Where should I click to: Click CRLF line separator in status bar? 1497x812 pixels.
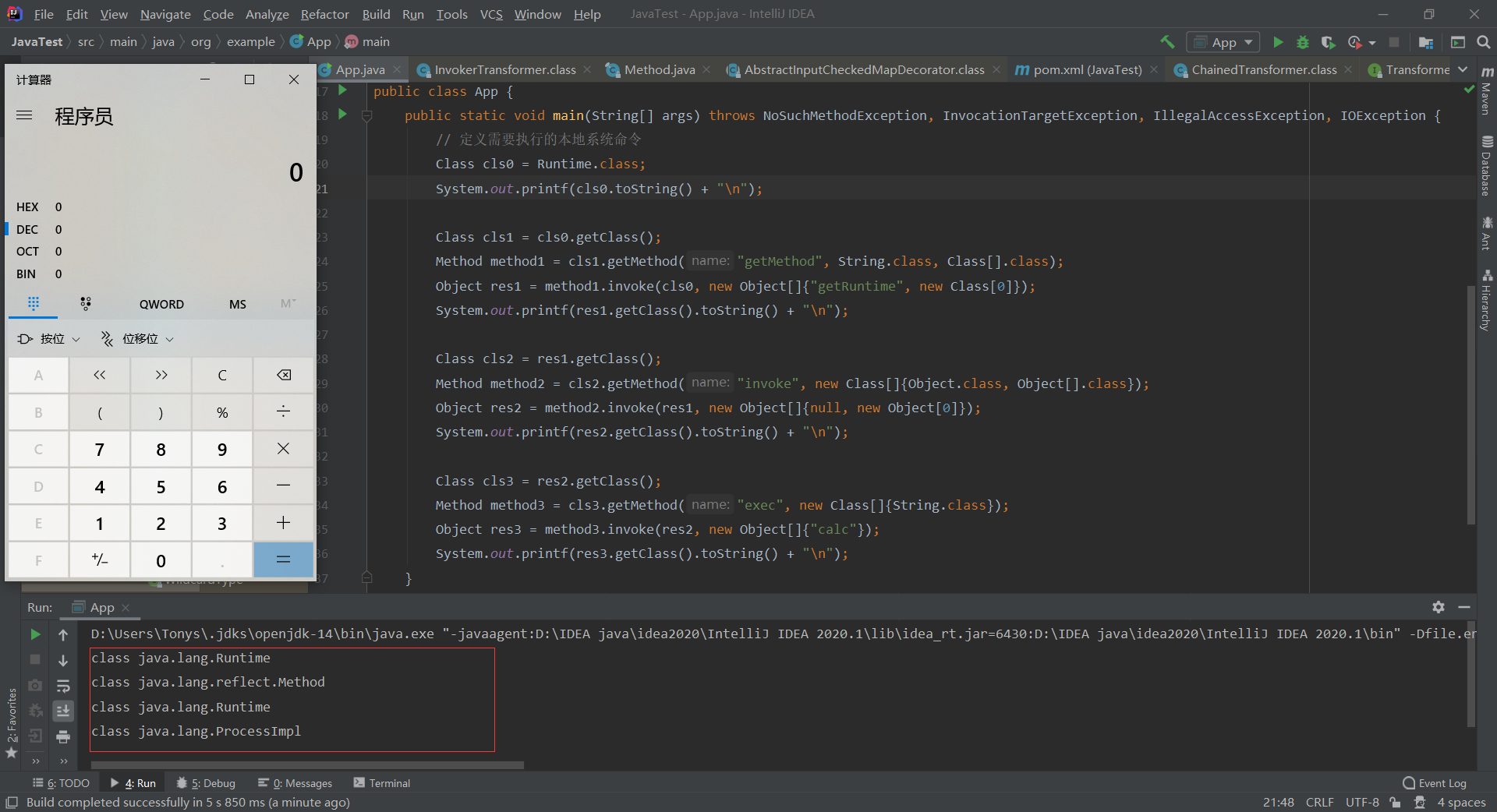tap(1319, 802)
